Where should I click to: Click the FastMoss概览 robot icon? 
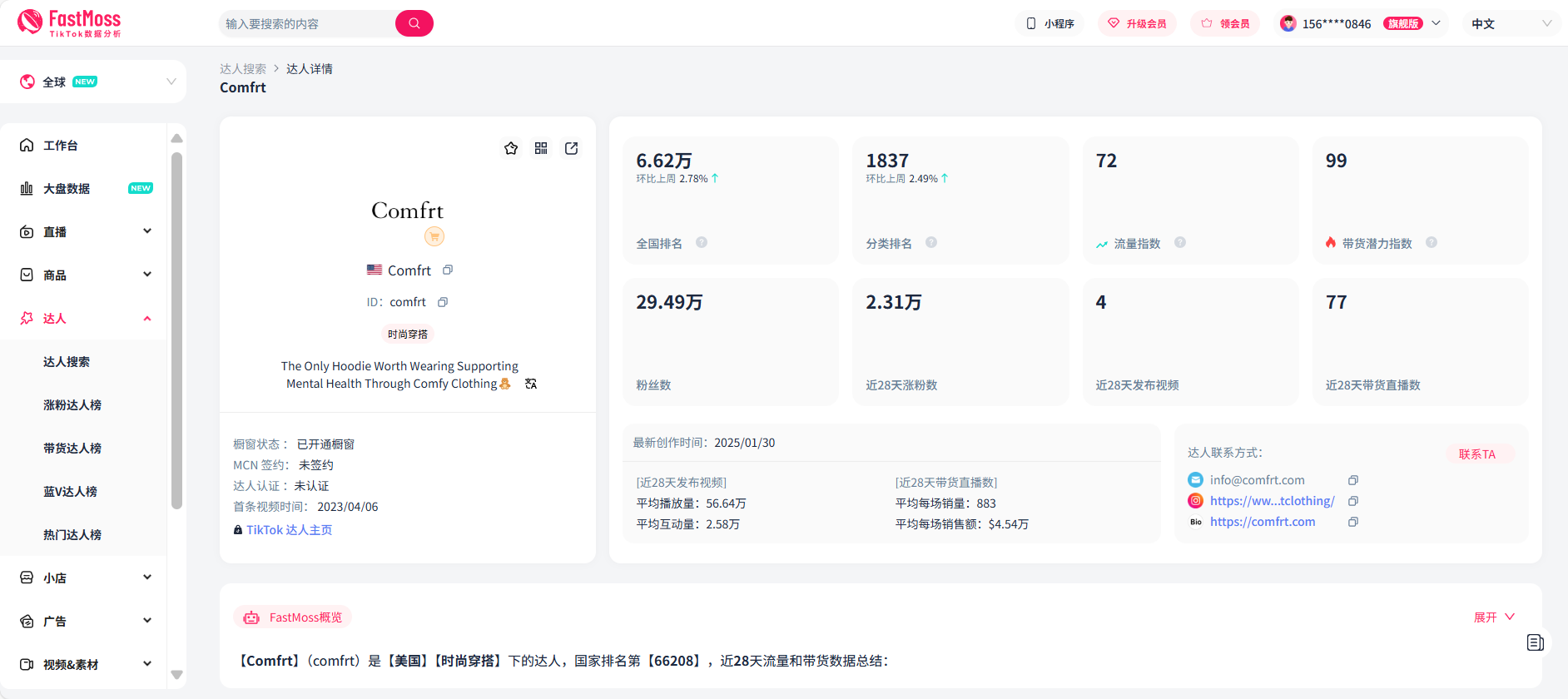(251, 617)
